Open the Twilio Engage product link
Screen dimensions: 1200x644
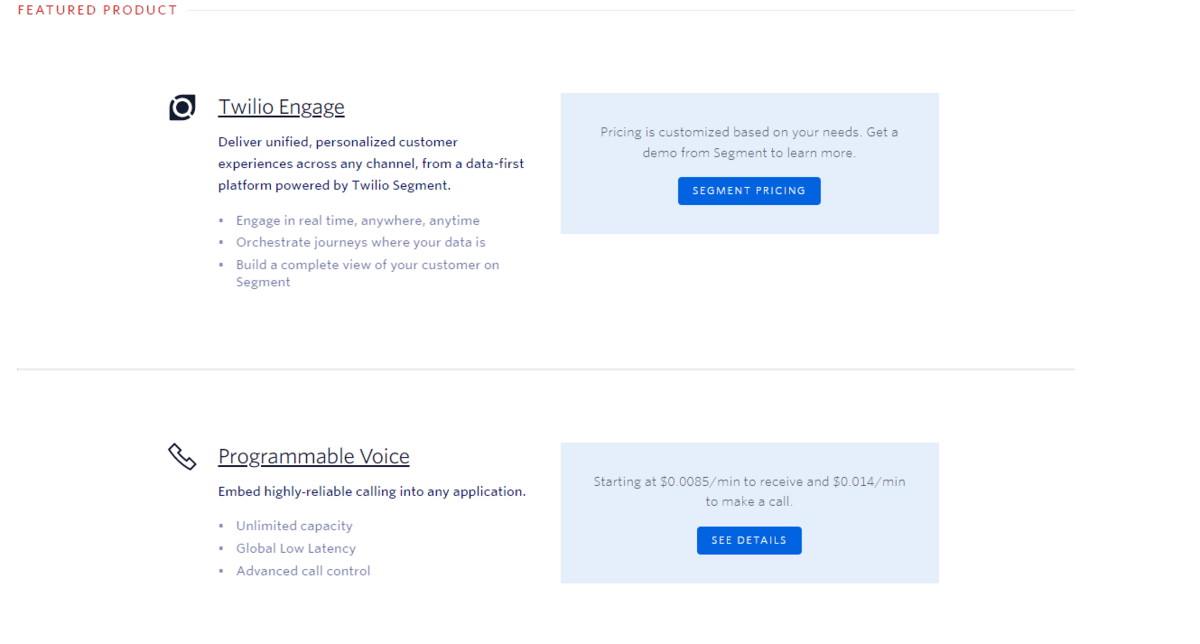(281, 107)
